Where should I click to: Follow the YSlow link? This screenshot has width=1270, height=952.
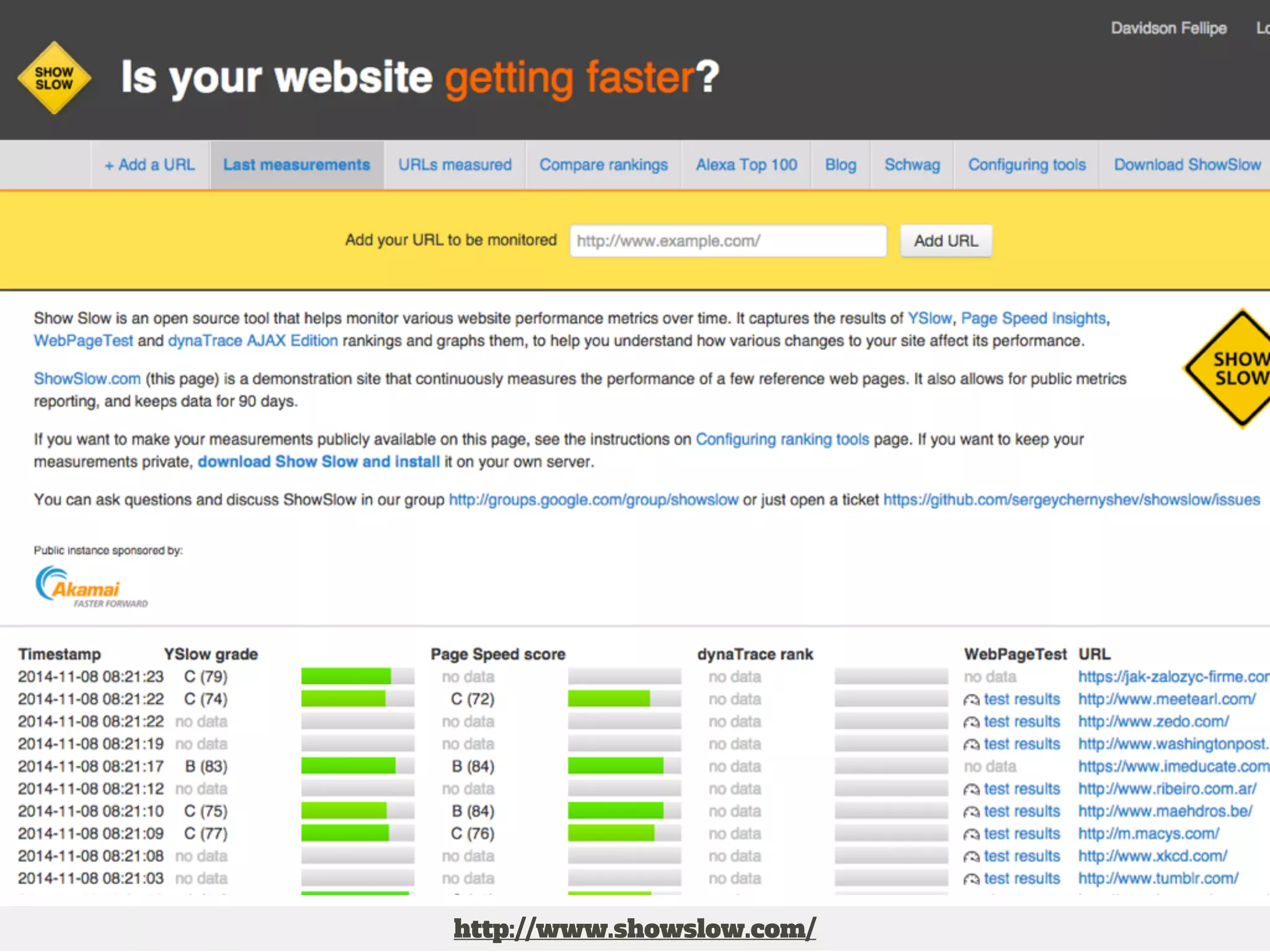(930, 318)
